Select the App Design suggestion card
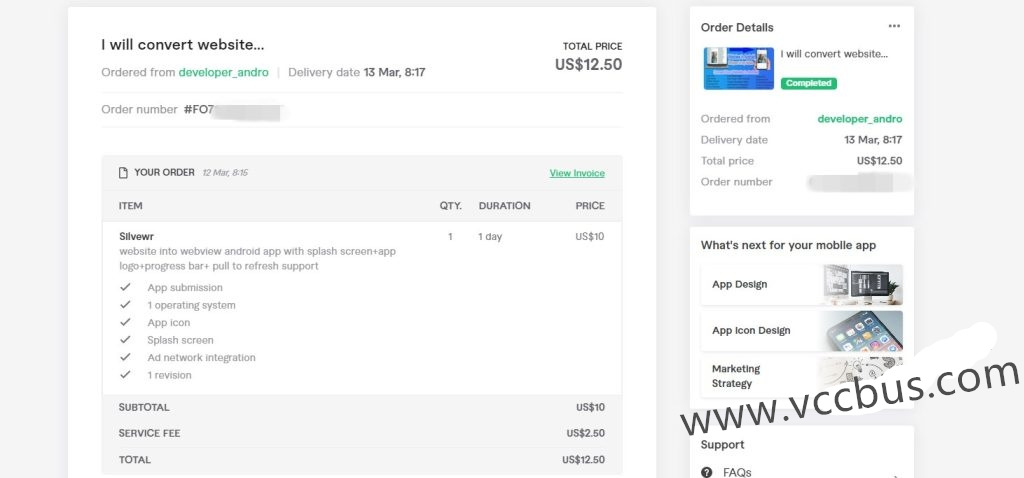Viewport: 1024px width, 478px height. point(801,284)
